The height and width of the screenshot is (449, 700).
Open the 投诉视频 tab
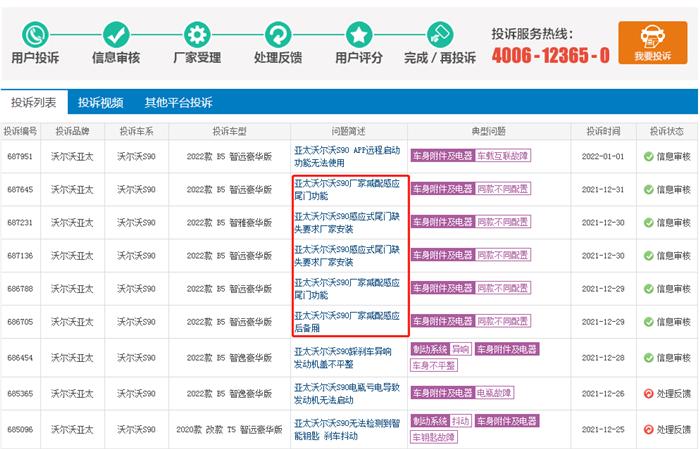click(x=100, y=103)
